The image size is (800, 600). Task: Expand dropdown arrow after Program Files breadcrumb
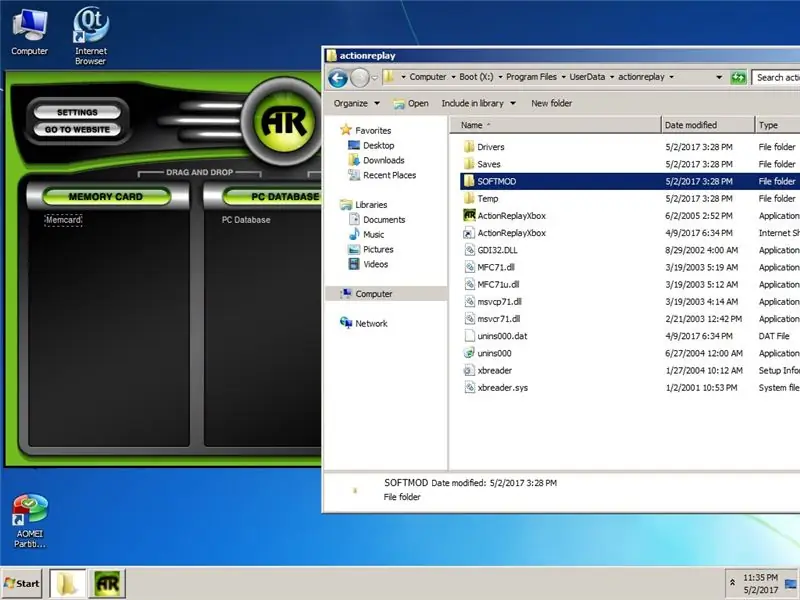564,77
